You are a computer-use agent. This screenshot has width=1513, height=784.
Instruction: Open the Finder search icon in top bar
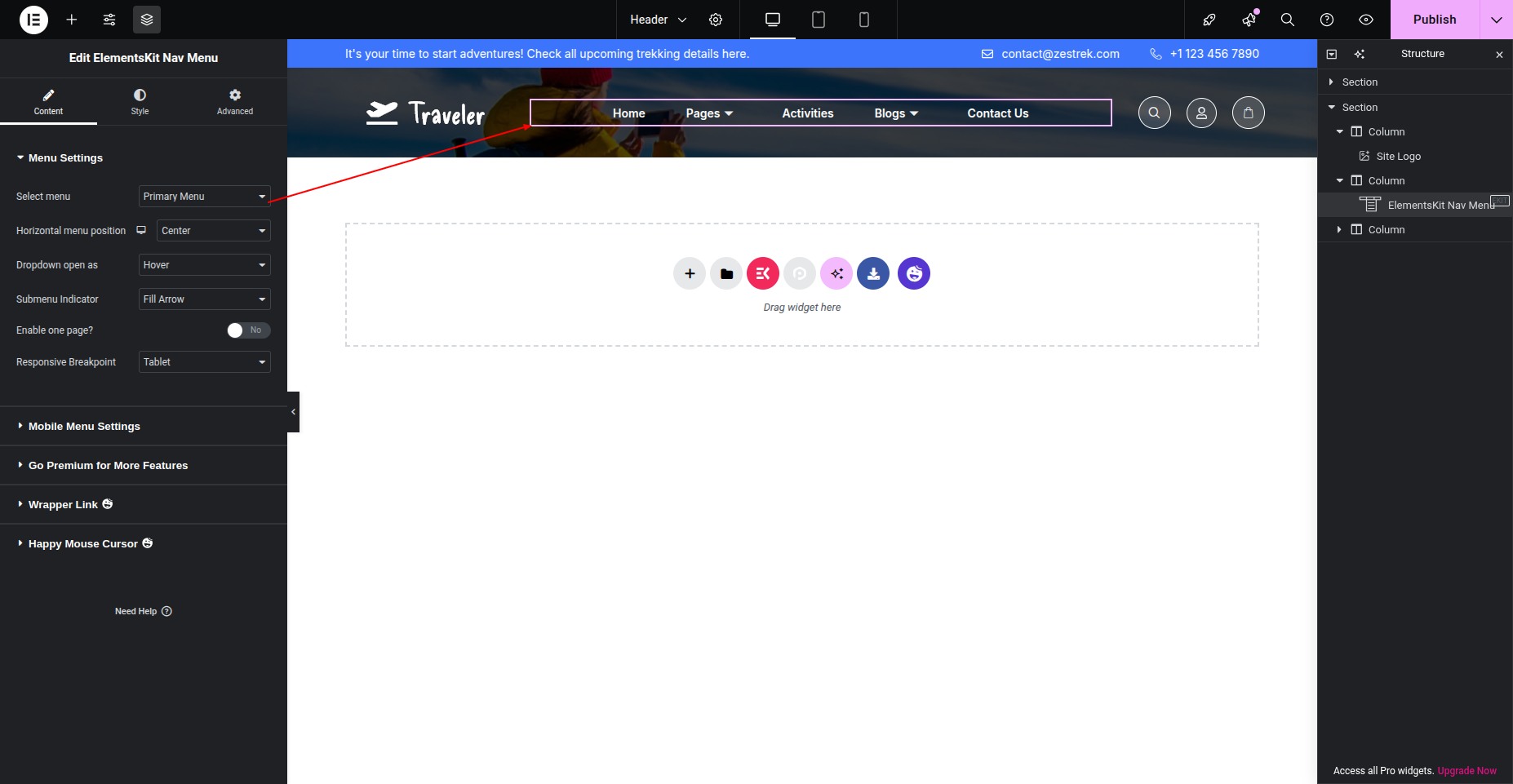coord(1288,20)
